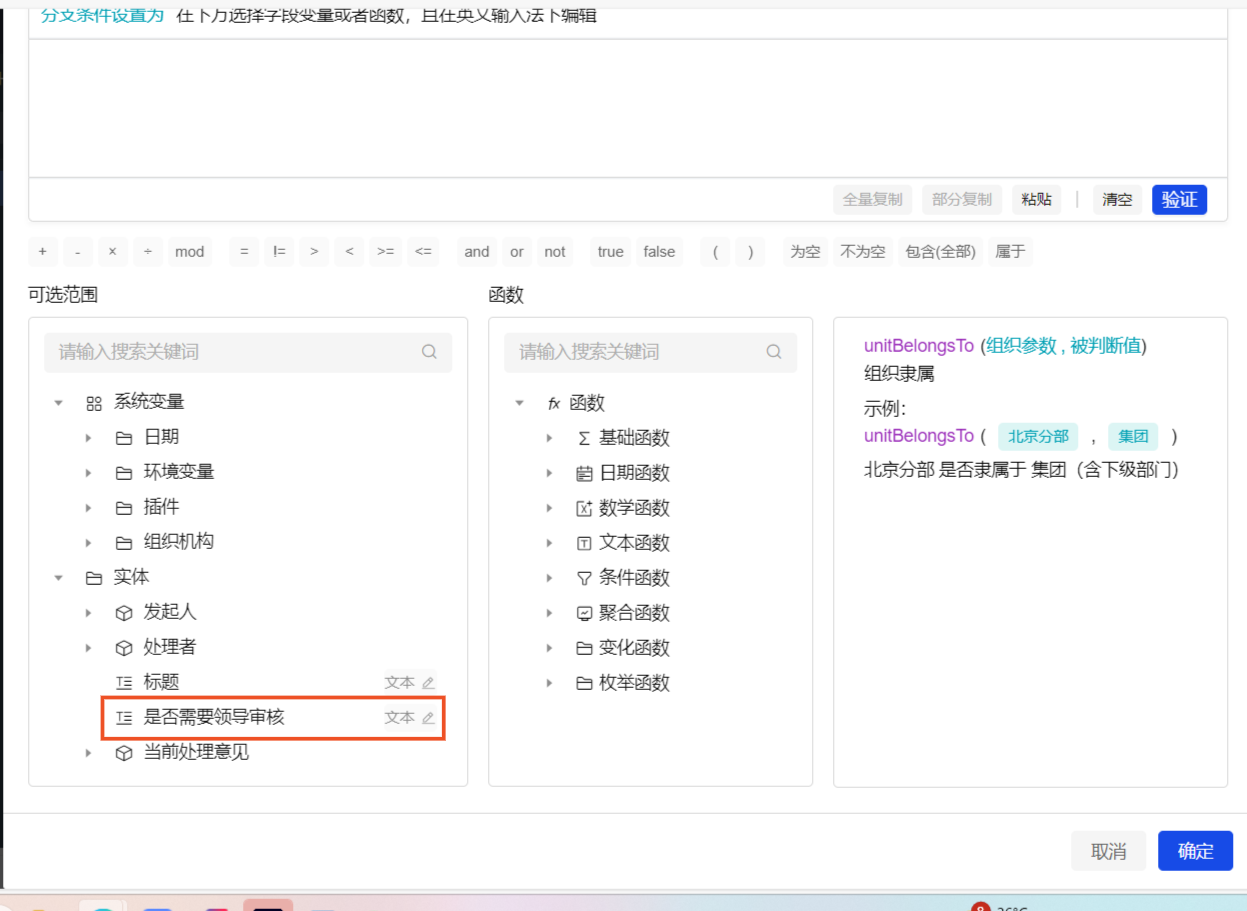This screenshot has width=1247, height=911.
Task: Insert the 不为空 condition operator
Action: pos(862,252)
